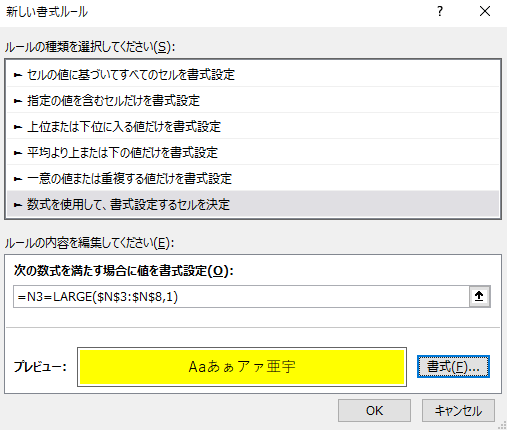The width and height of the screenshot is (507, 430).
Task: Click the ルールの種類を選択してください(S) label
Action: (90, 47)
